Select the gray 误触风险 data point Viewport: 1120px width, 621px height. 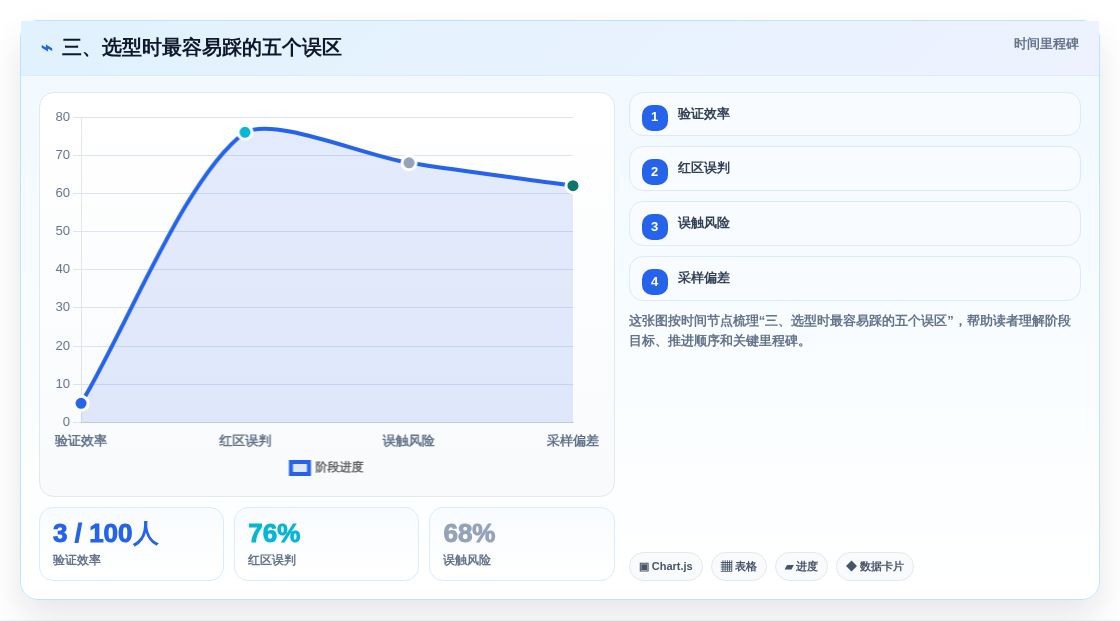(x=409, y=163)
